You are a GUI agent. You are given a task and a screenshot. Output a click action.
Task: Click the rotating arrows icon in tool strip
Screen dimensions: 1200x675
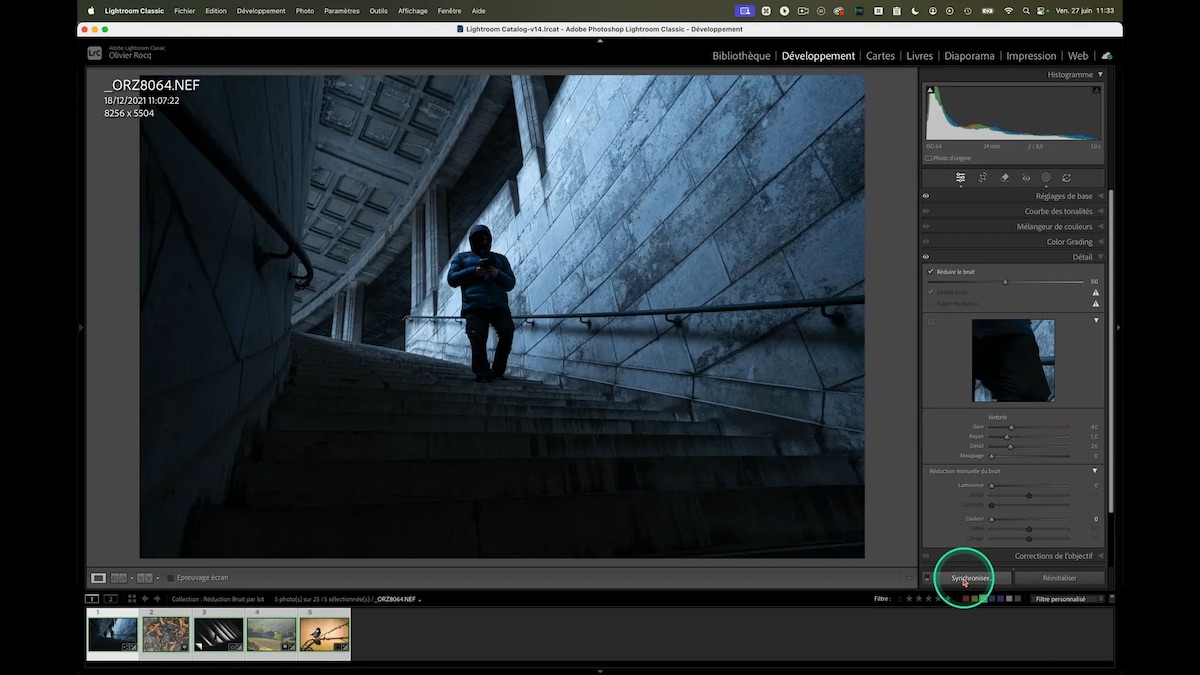pyautogui.click(x=1067, y=177)
